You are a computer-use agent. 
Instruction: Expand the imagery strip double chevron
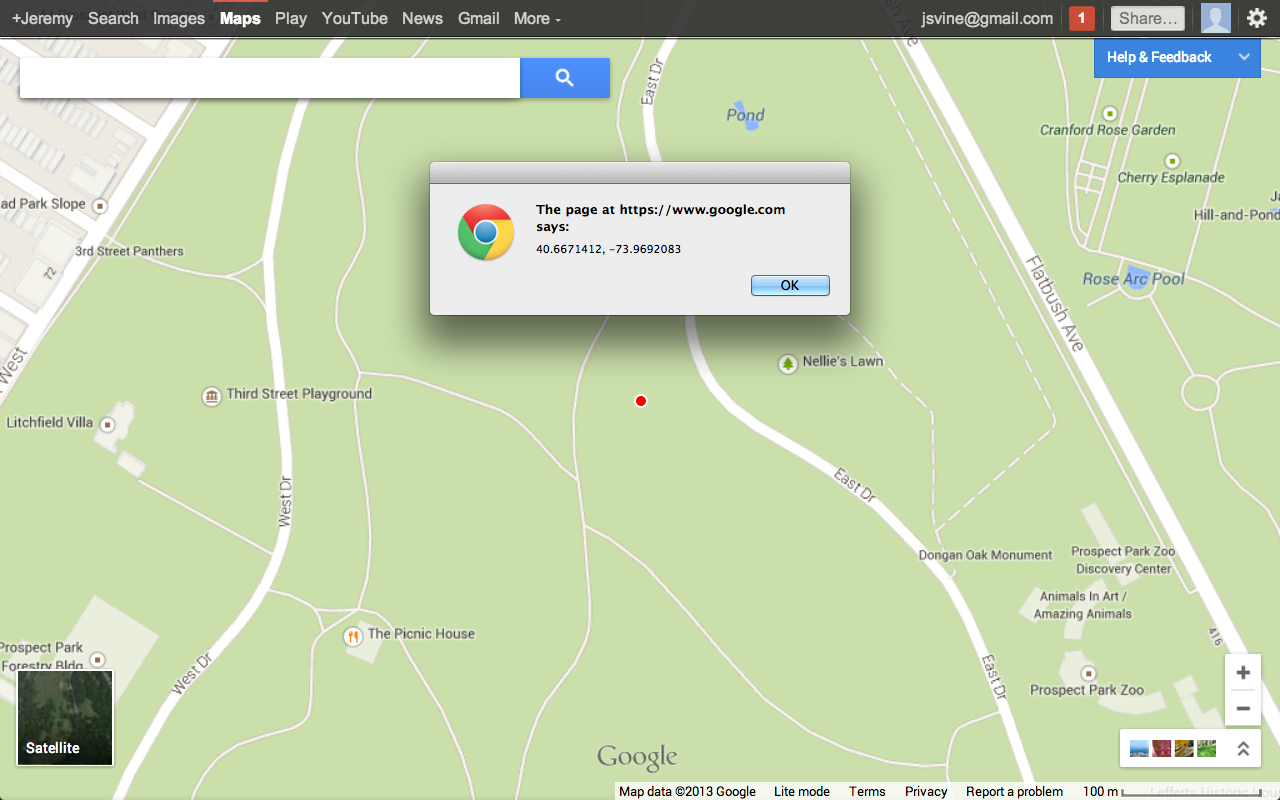pos(1243,748)
